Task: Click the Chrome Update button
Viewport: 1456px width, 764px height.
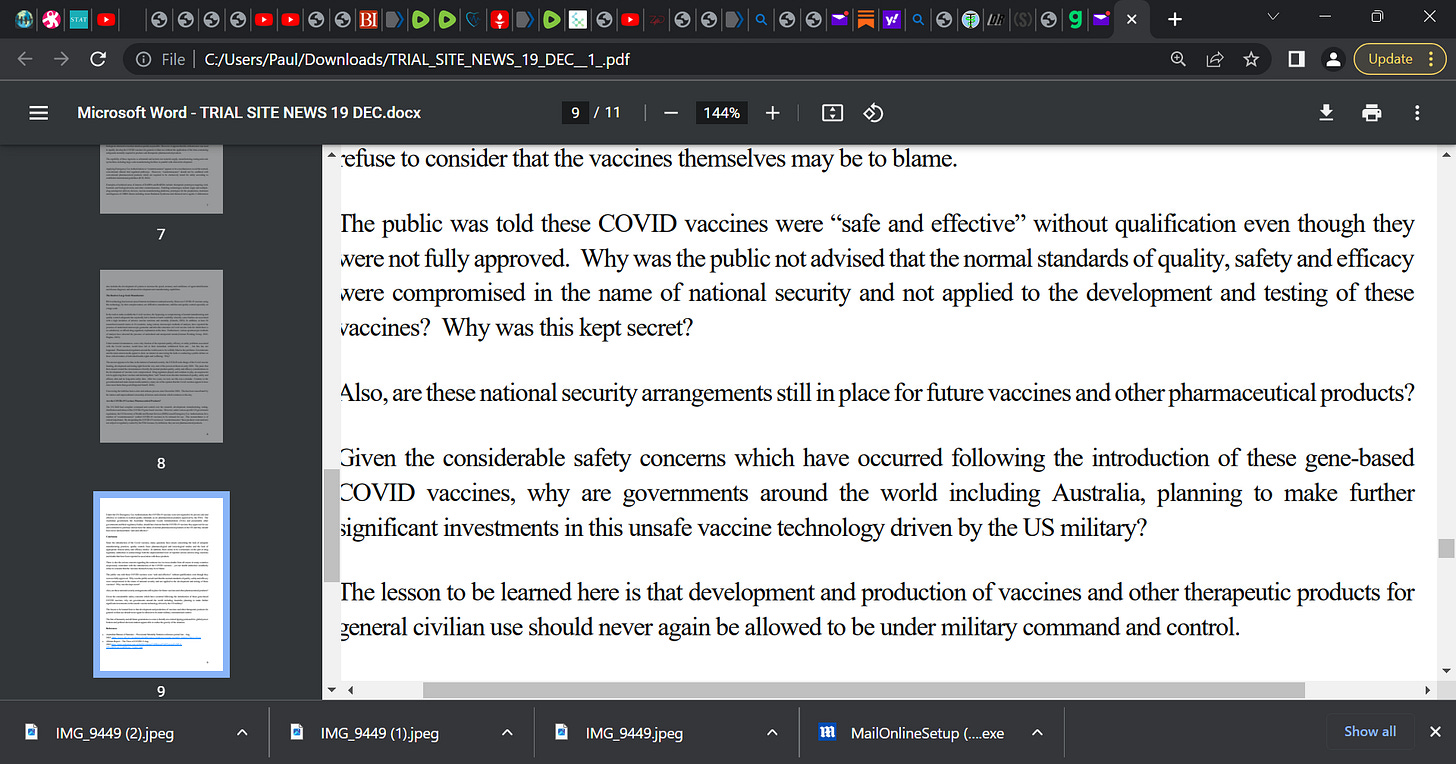Action: pyautogui.click(x=1400, y=59)
